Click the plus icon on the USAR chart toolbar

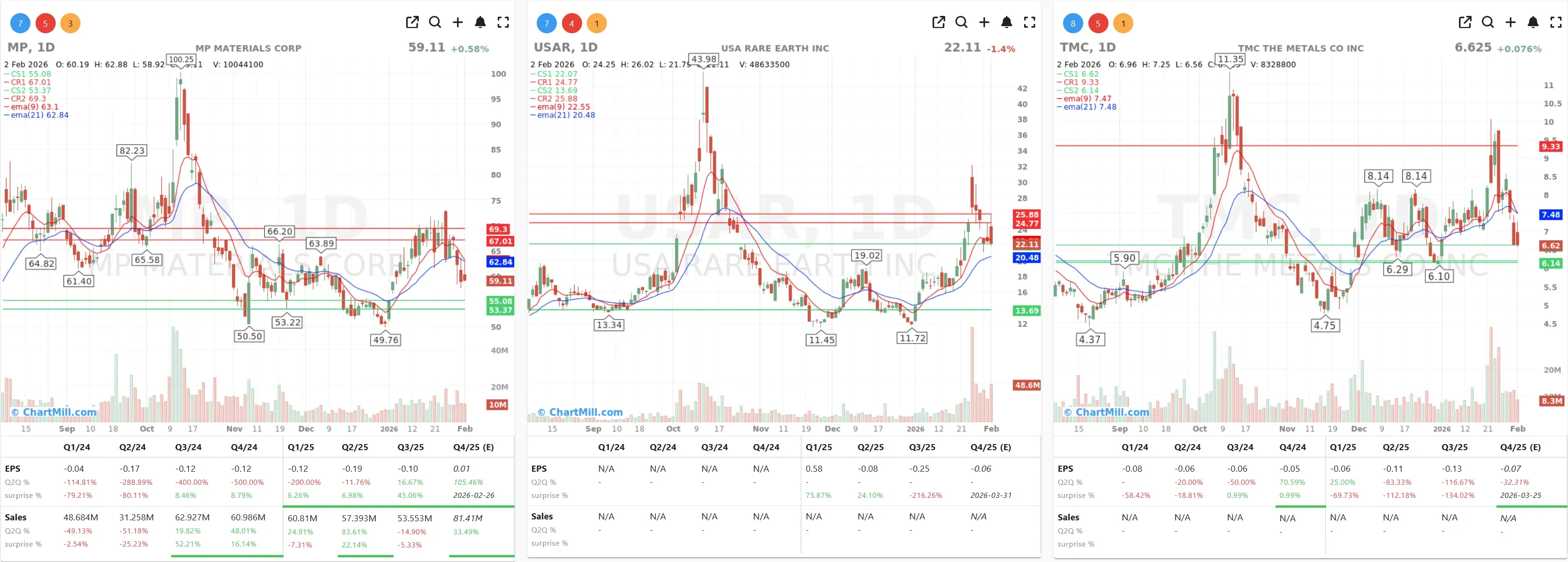click(984, 22)
